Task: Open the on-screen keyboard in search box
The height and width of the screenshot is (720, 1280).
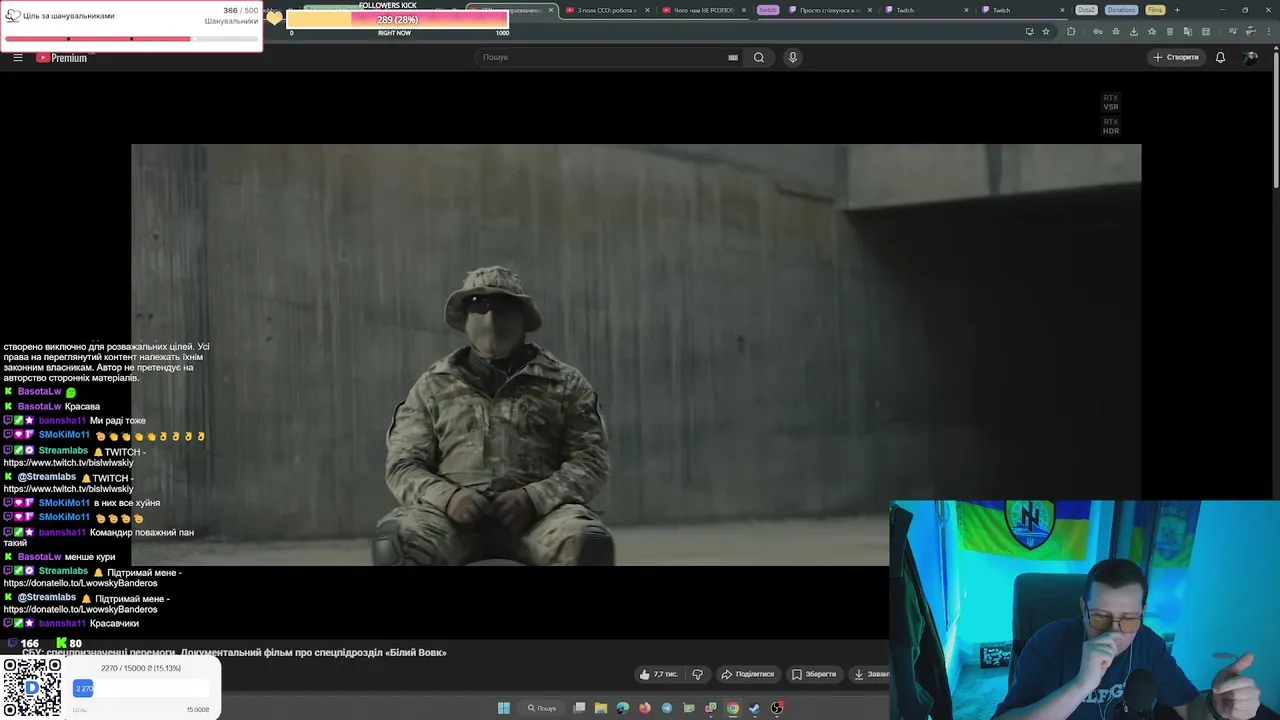Action: (733, 57)
